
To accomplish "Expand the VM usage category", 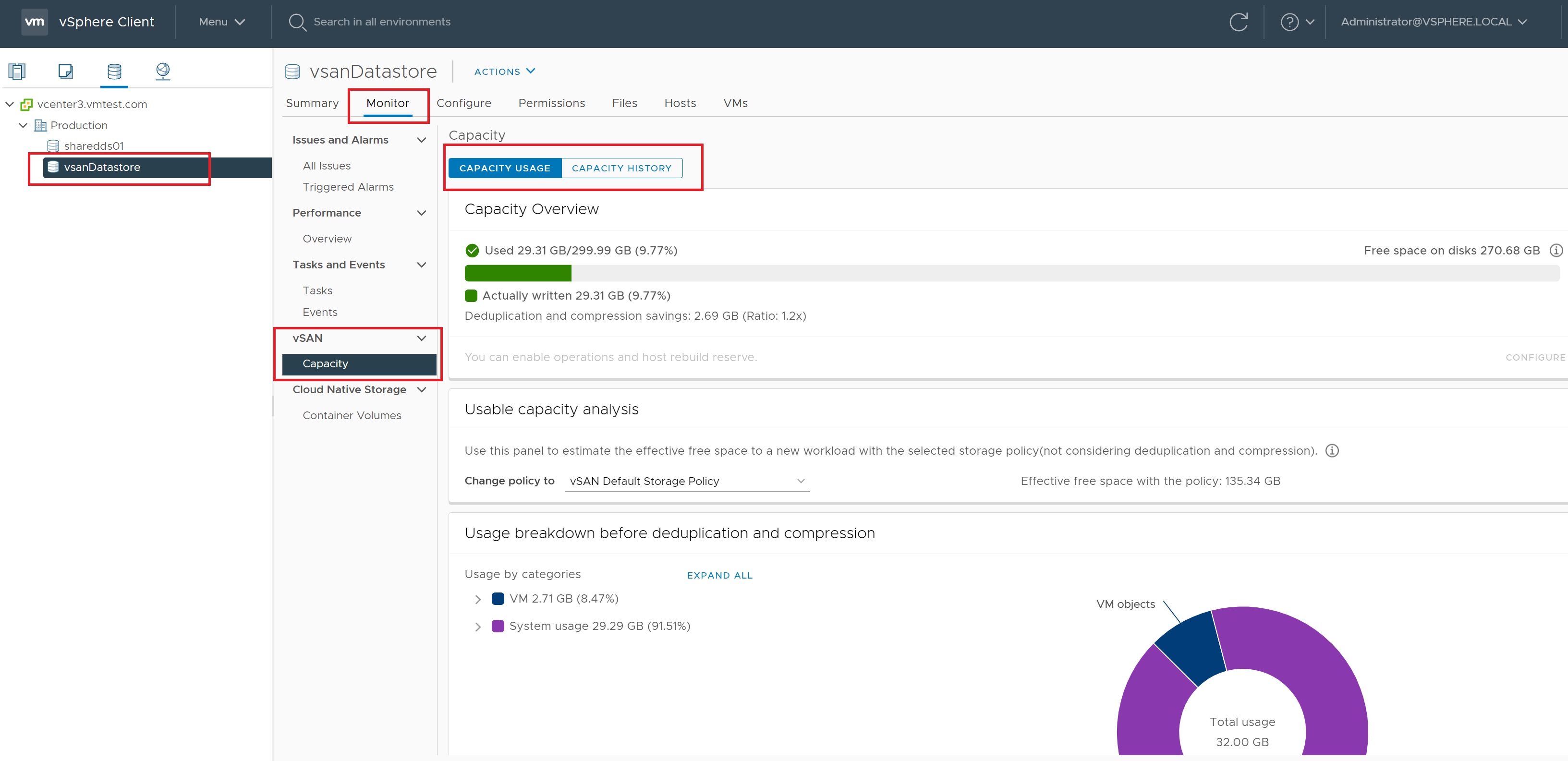I will point(478,599).
